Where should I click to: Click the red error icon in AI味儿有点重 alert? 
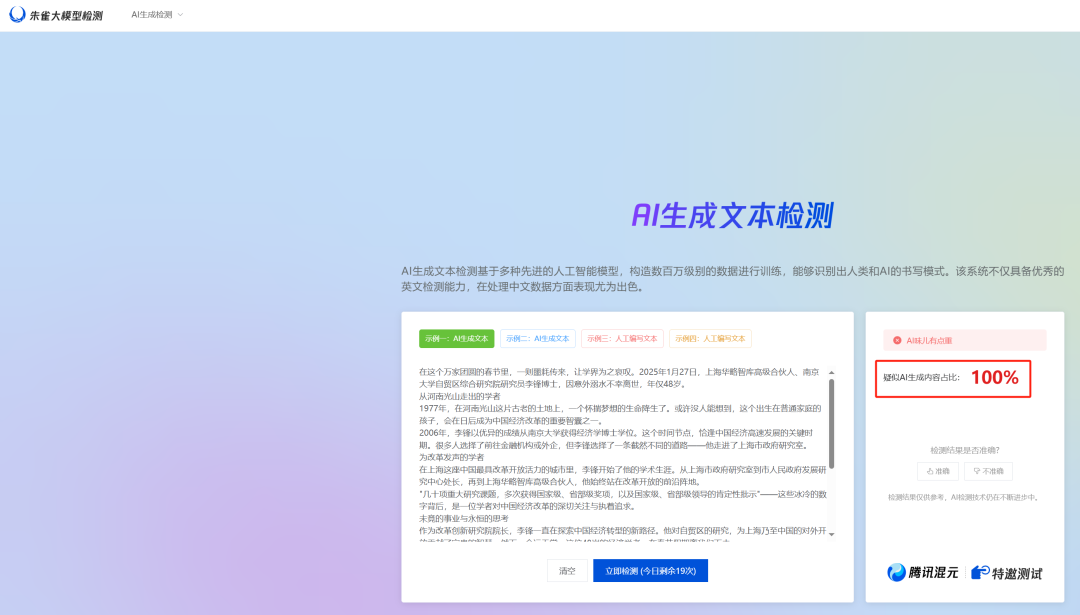[897, 341]
